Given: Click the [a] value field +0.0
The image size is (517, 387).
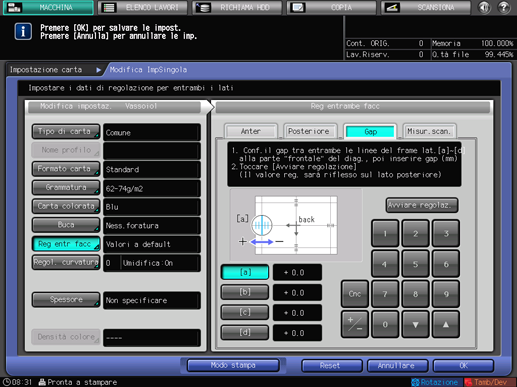Looking at the screenshot, I should [x=297, y=272].
